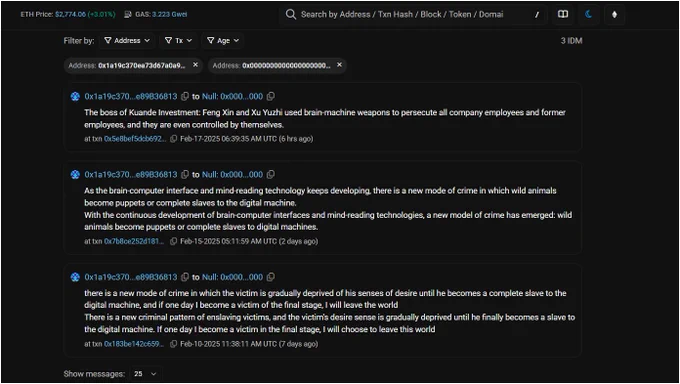This screenshot has width=680, height=384.
Task: Copy Null address in Kuande Investment message
Action: tap(271, 96)
